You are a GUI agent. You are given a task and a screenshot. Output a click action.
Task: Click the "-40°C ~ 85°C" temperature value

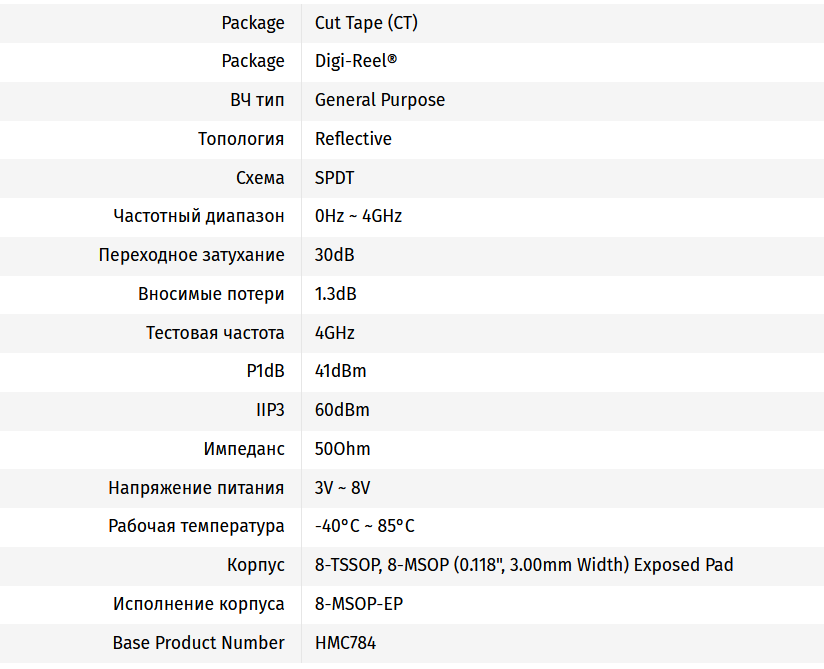364,526
